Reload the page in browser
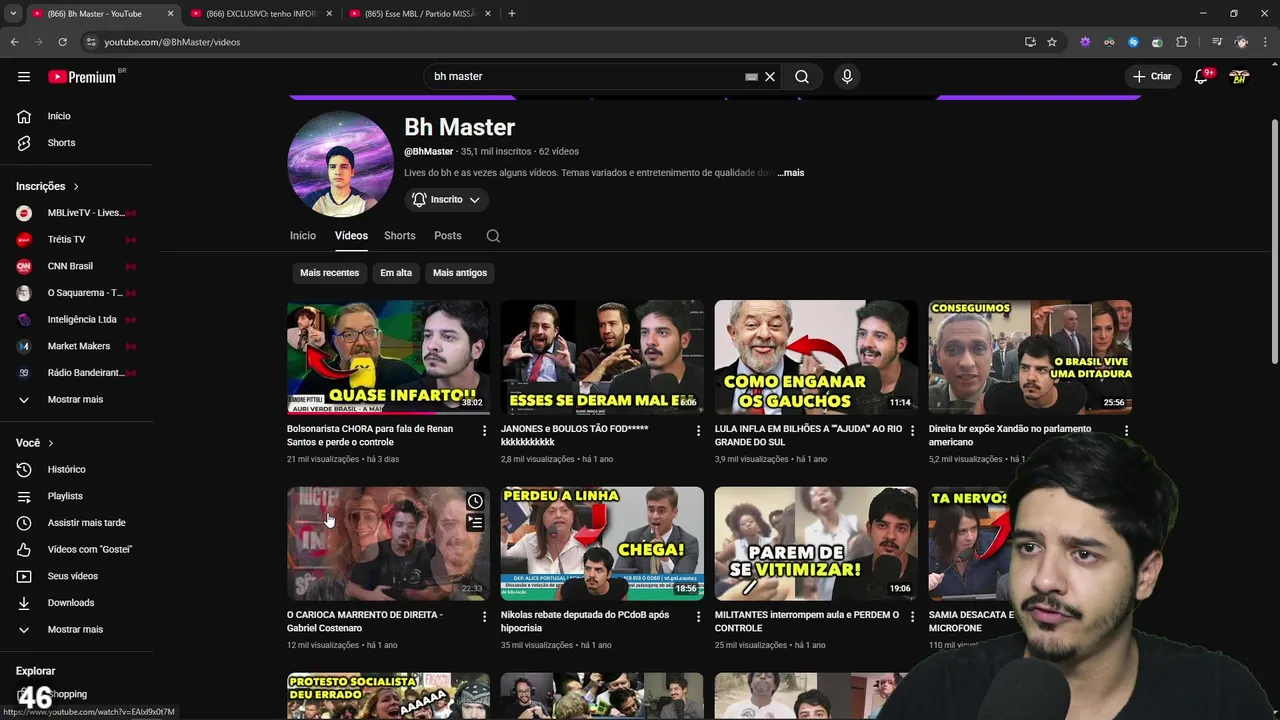Screen dimensions: 1280x720 coord(62,42)
